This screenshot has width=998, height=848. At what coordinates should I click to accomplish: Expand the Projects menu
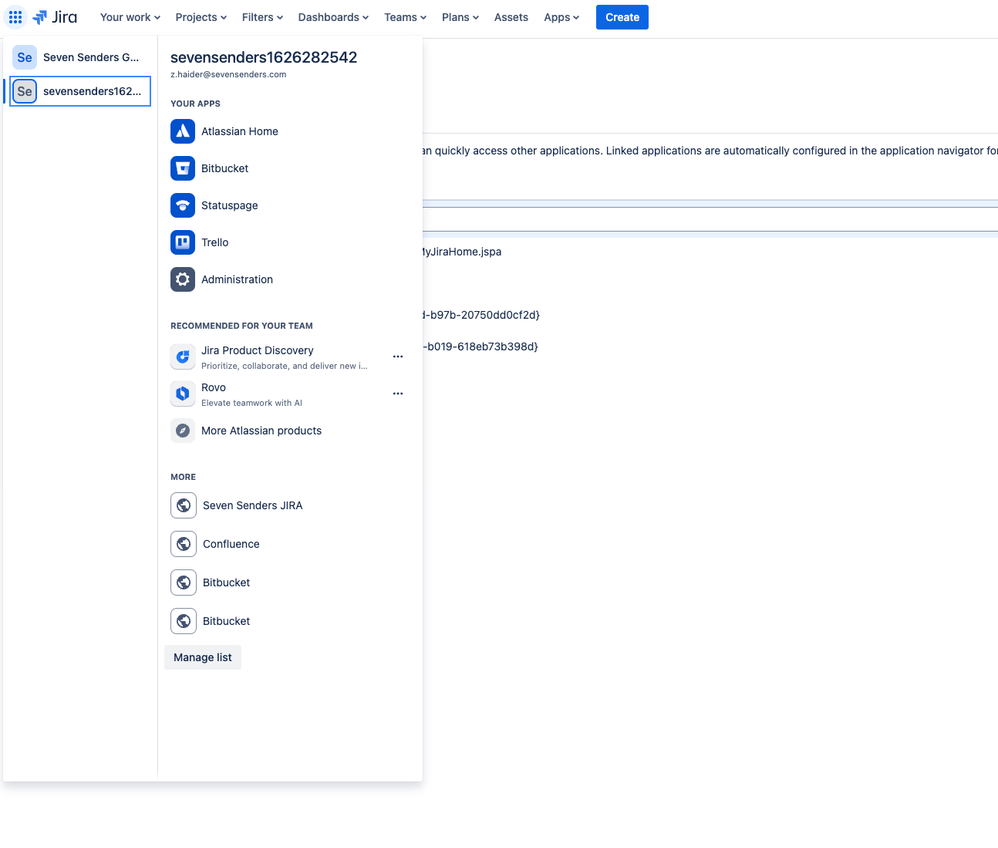(200, 17)
